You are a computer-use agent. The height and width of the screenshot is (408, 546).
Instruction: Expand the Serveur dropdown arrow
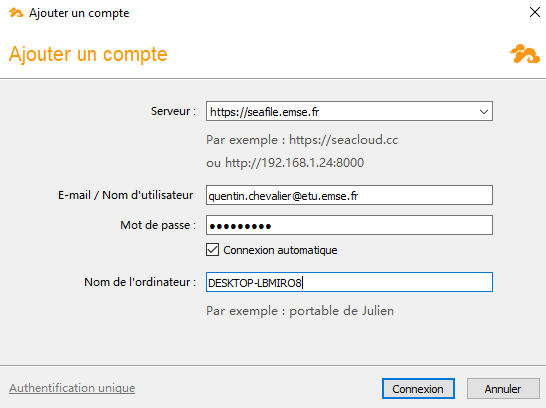(483, 112)
